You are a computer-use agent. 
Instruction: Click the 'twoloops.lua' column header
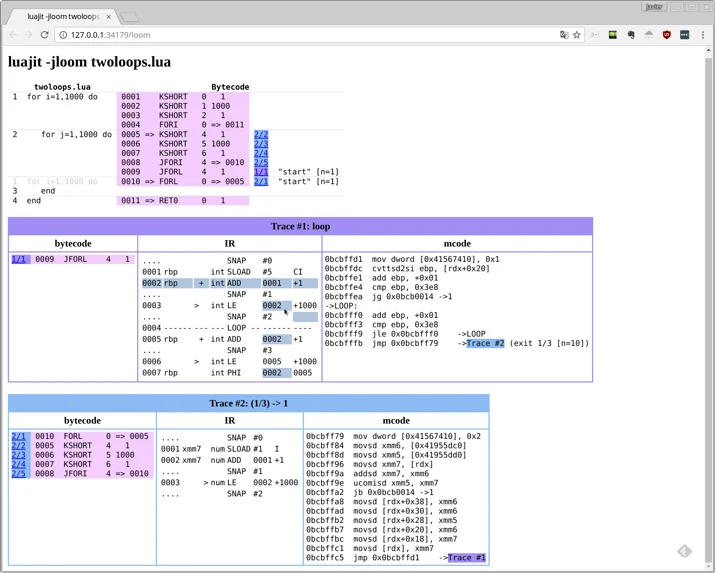(x=62, y=87)
